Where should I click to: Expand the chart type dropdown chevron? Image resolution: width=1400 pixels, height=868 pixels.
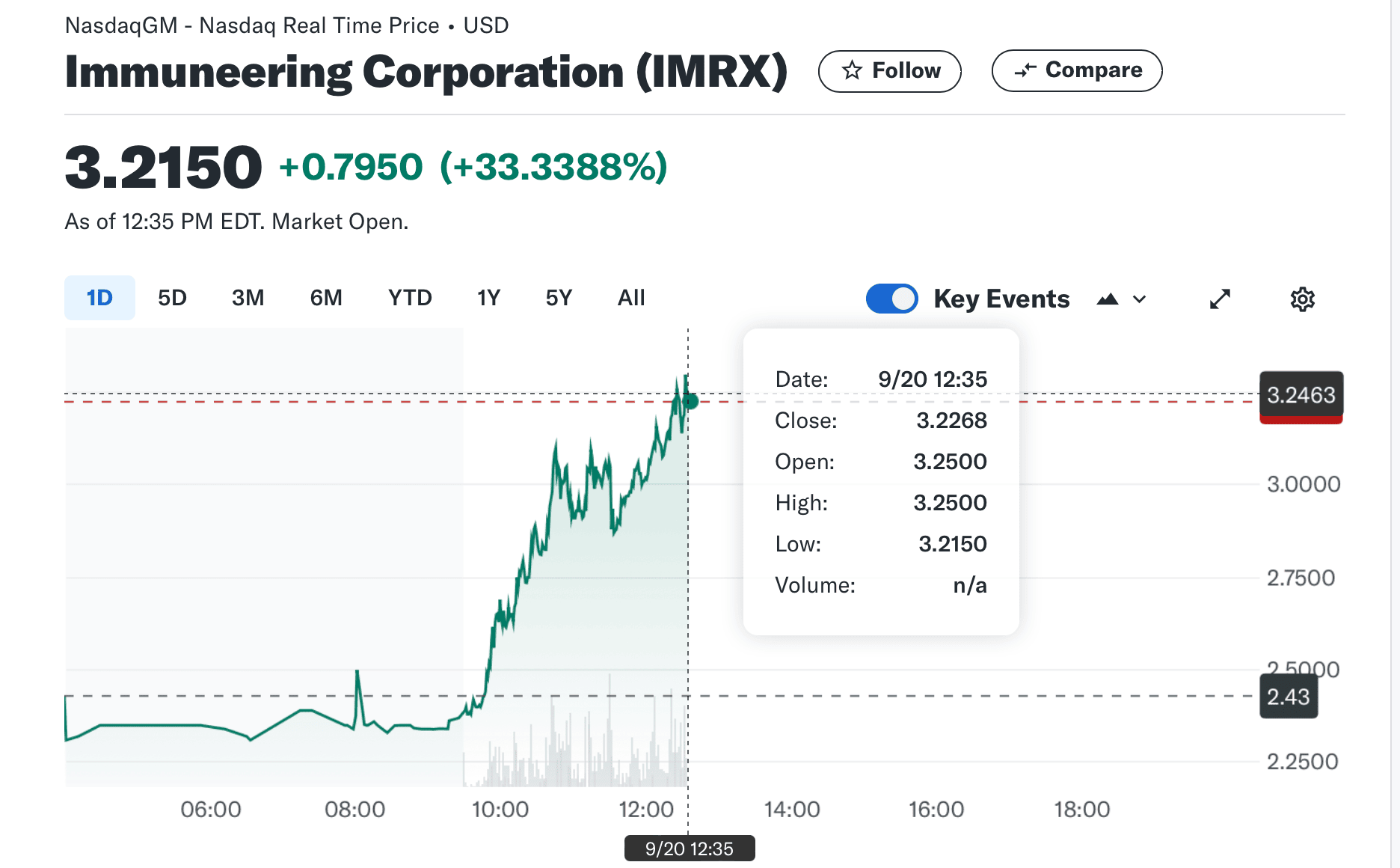pyautogui.click(x=1140, y=299)
